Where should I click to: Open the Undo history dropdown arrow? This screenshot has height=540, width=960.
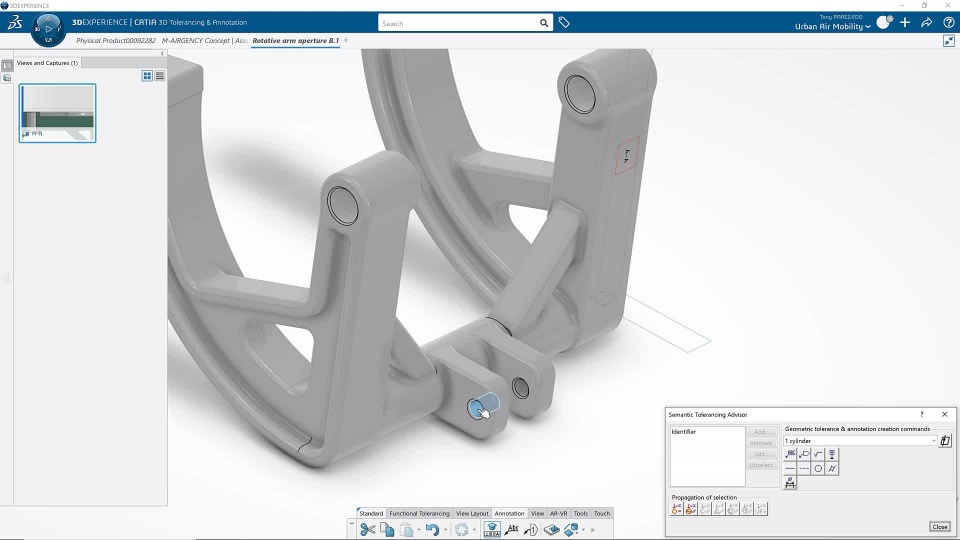point(445,530)
